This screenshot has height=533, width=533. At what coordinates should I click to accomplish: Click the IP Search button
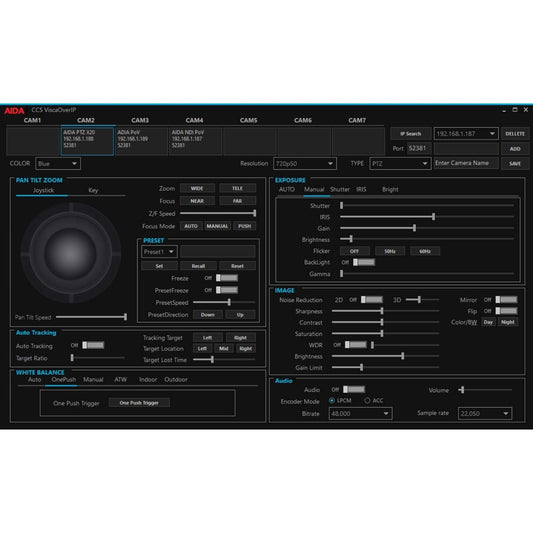pyautogui.click(x=410, y=134)
